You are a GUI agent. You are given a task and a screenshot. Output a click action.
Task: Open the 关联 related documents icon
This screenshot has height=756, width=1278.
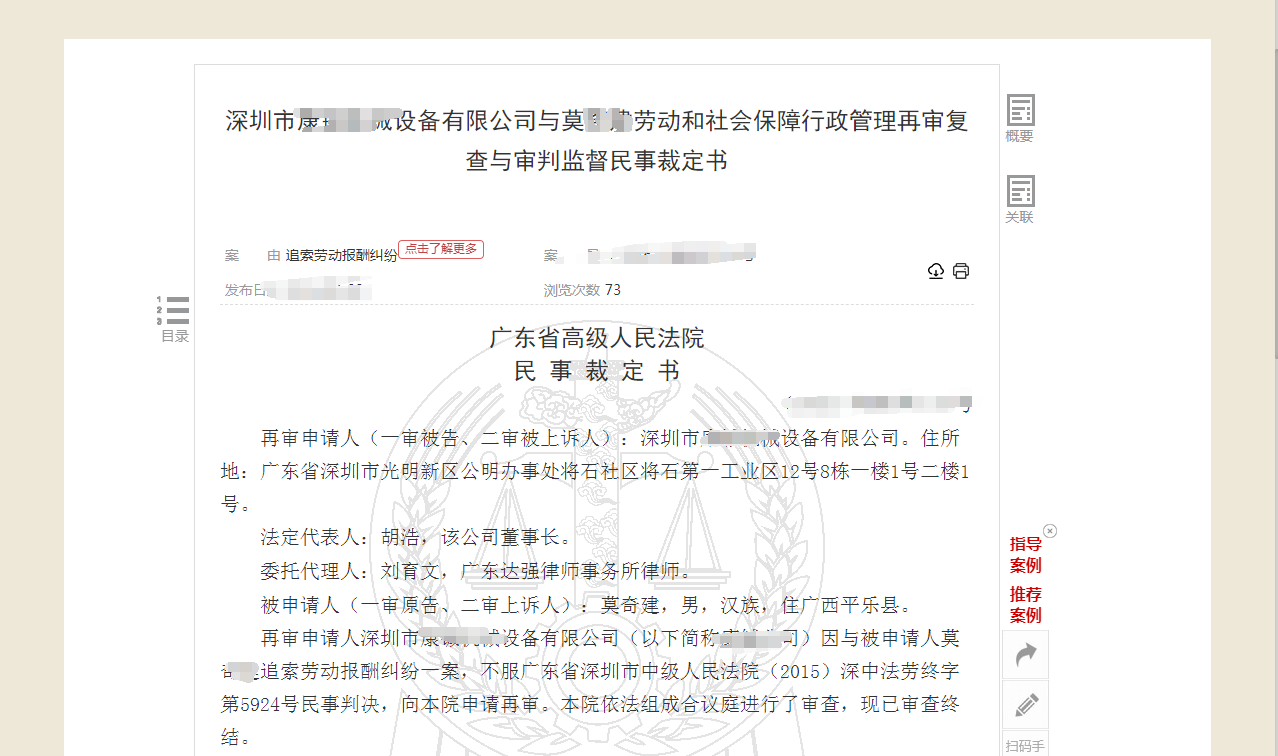[1020, 199]
